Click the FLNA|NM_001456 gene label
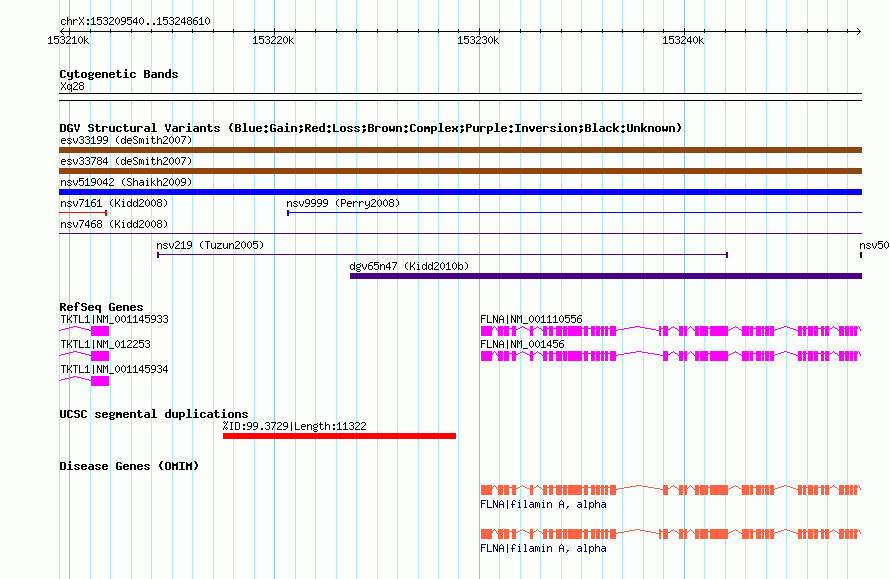 (522, 344)
